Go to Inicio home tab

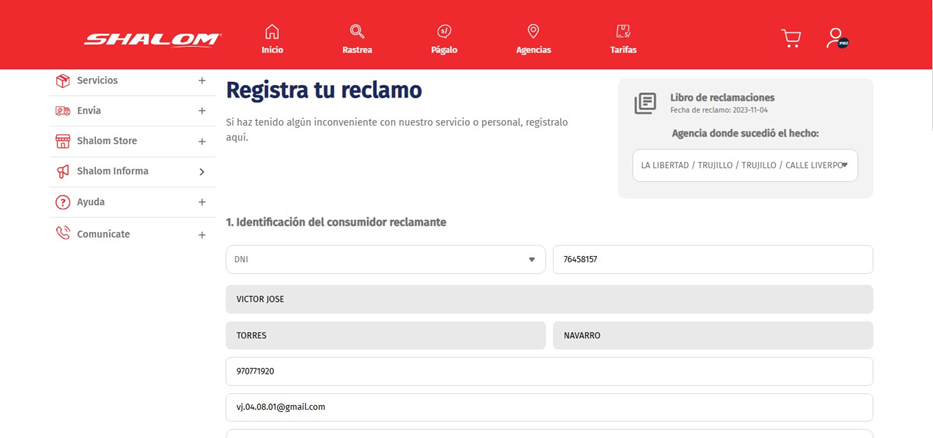272,39
